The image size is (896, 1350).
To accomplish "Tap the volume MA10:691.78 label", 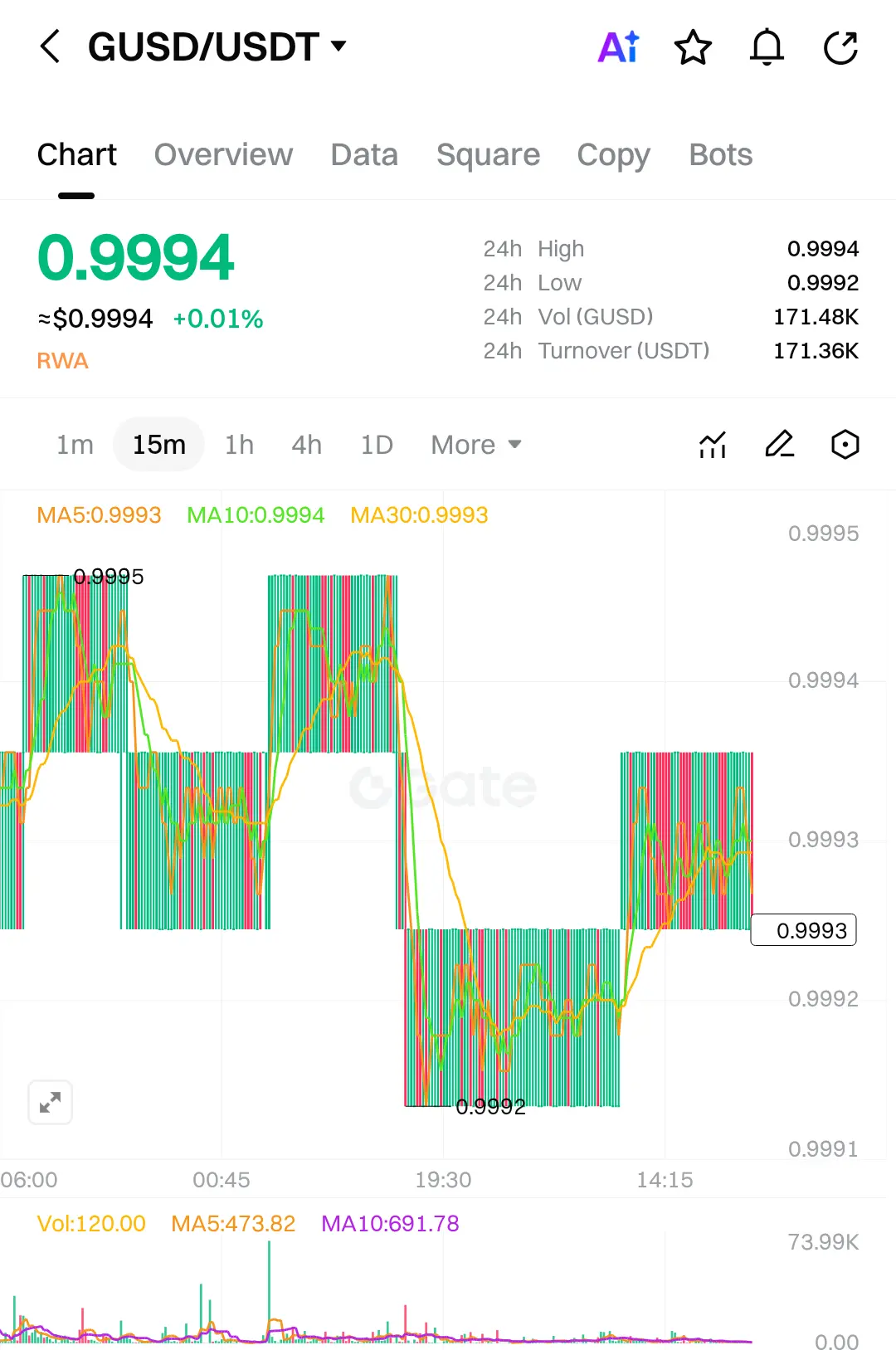I will (390, 1224).
